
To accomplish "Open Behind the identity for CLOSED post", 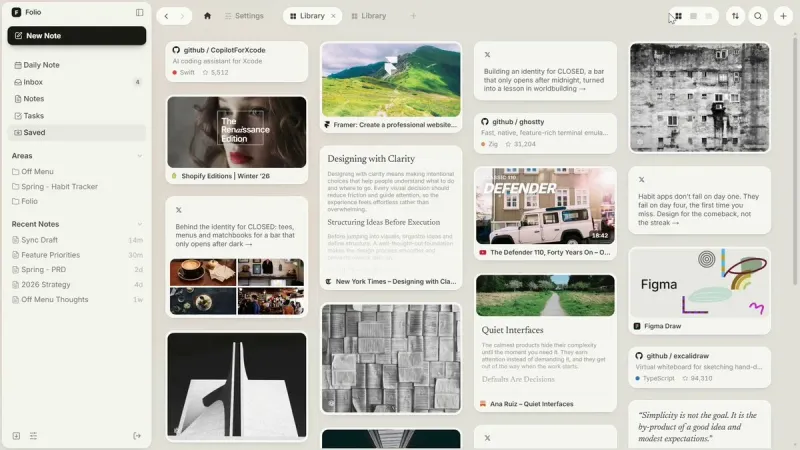I will coord(237,257).
